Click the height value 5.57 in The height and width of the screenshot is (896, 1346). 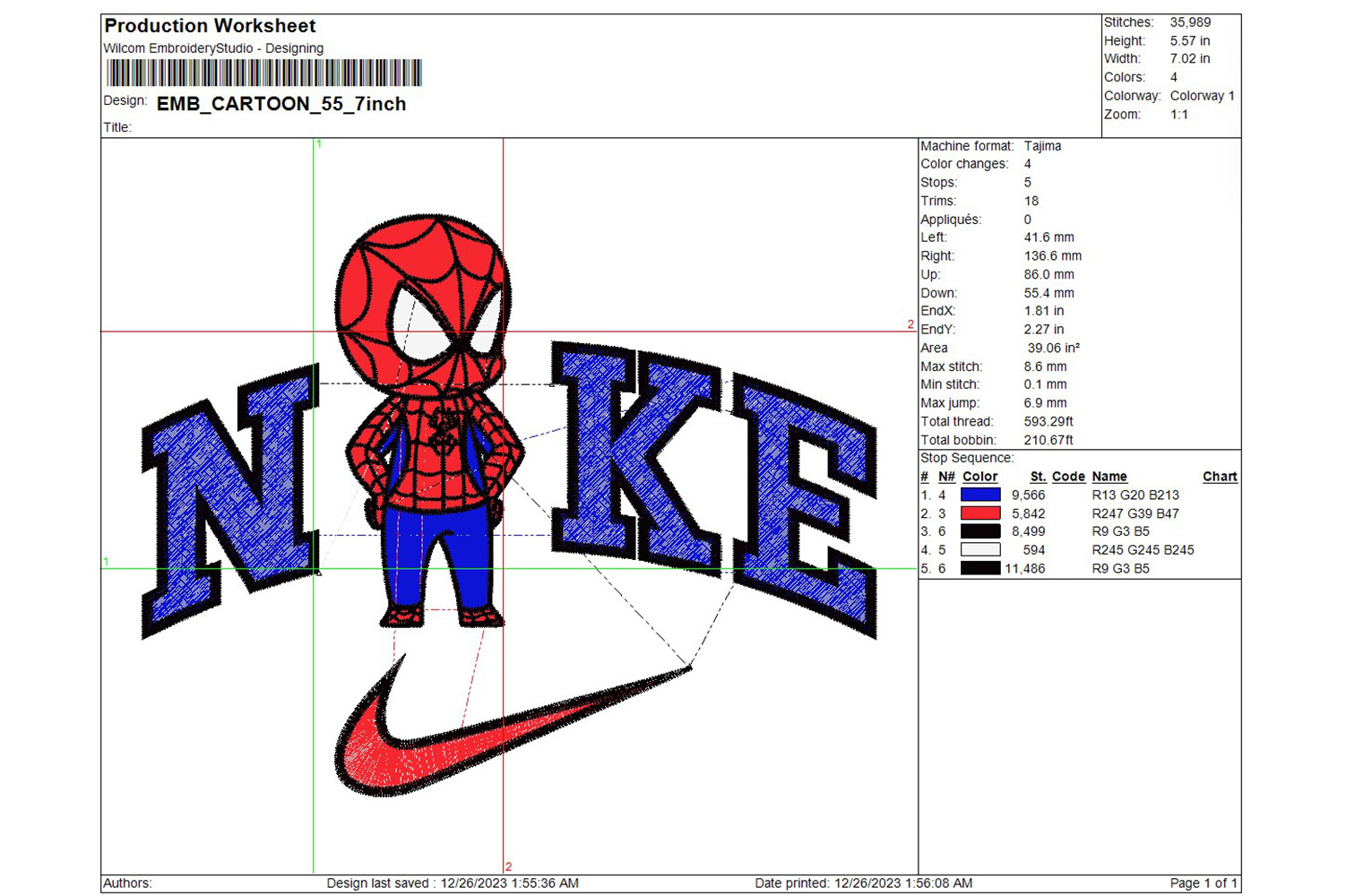pyautogui.click(x=1190, y=40)
